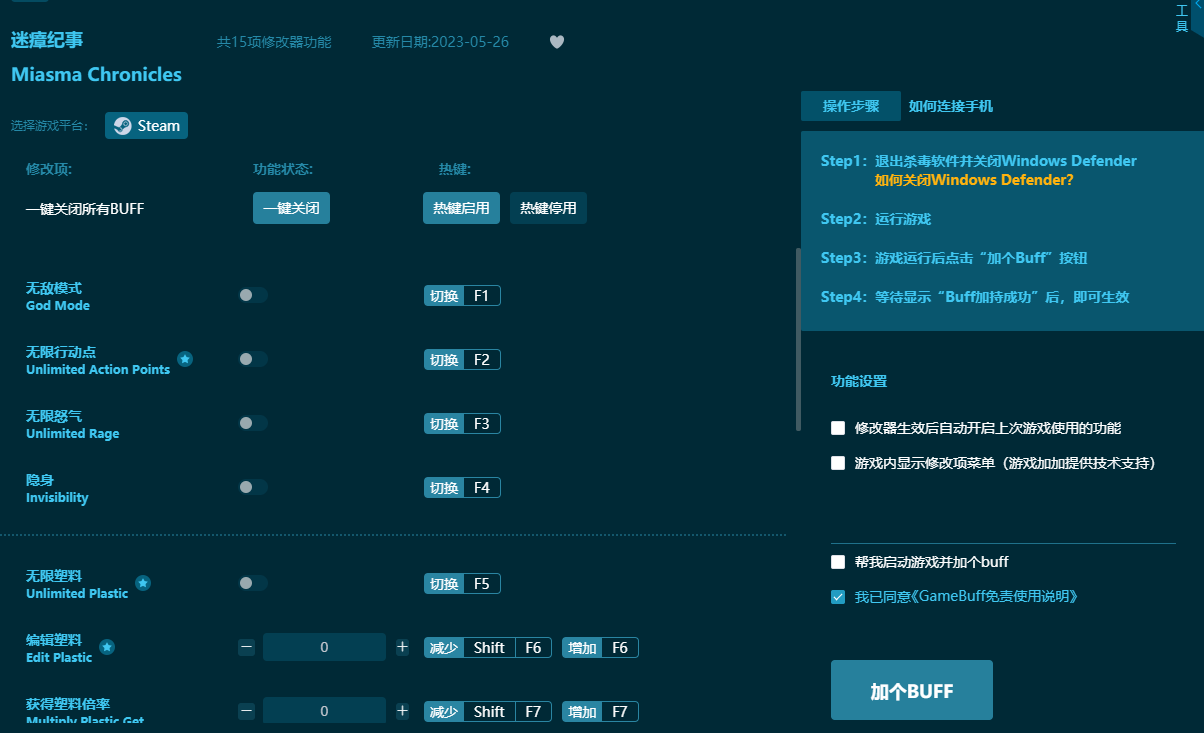
Task: Click the Steam platform icon
Action: (122, 126)
